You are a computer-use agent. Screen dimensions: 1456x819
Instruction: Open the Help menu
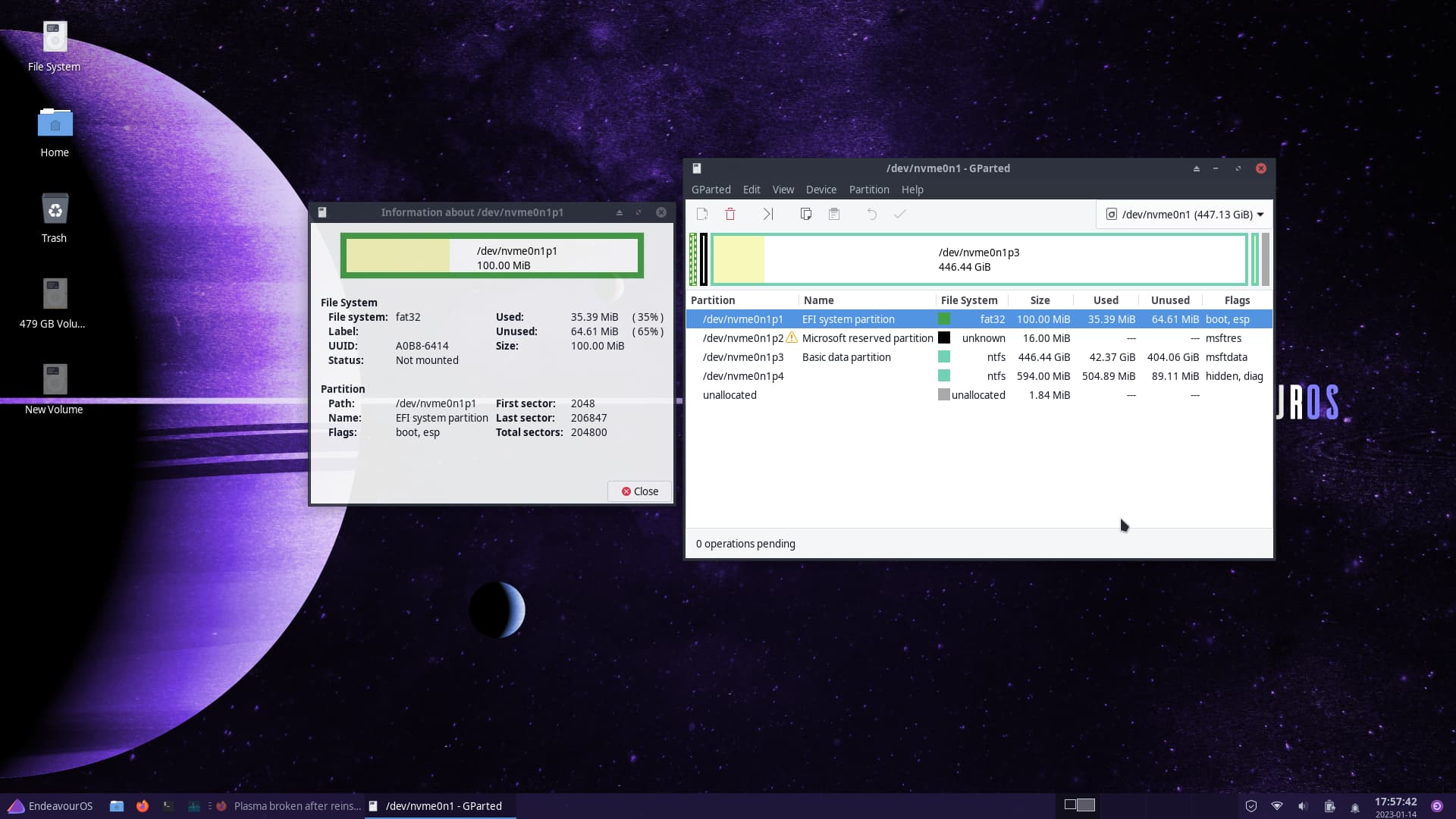[912, 190]
